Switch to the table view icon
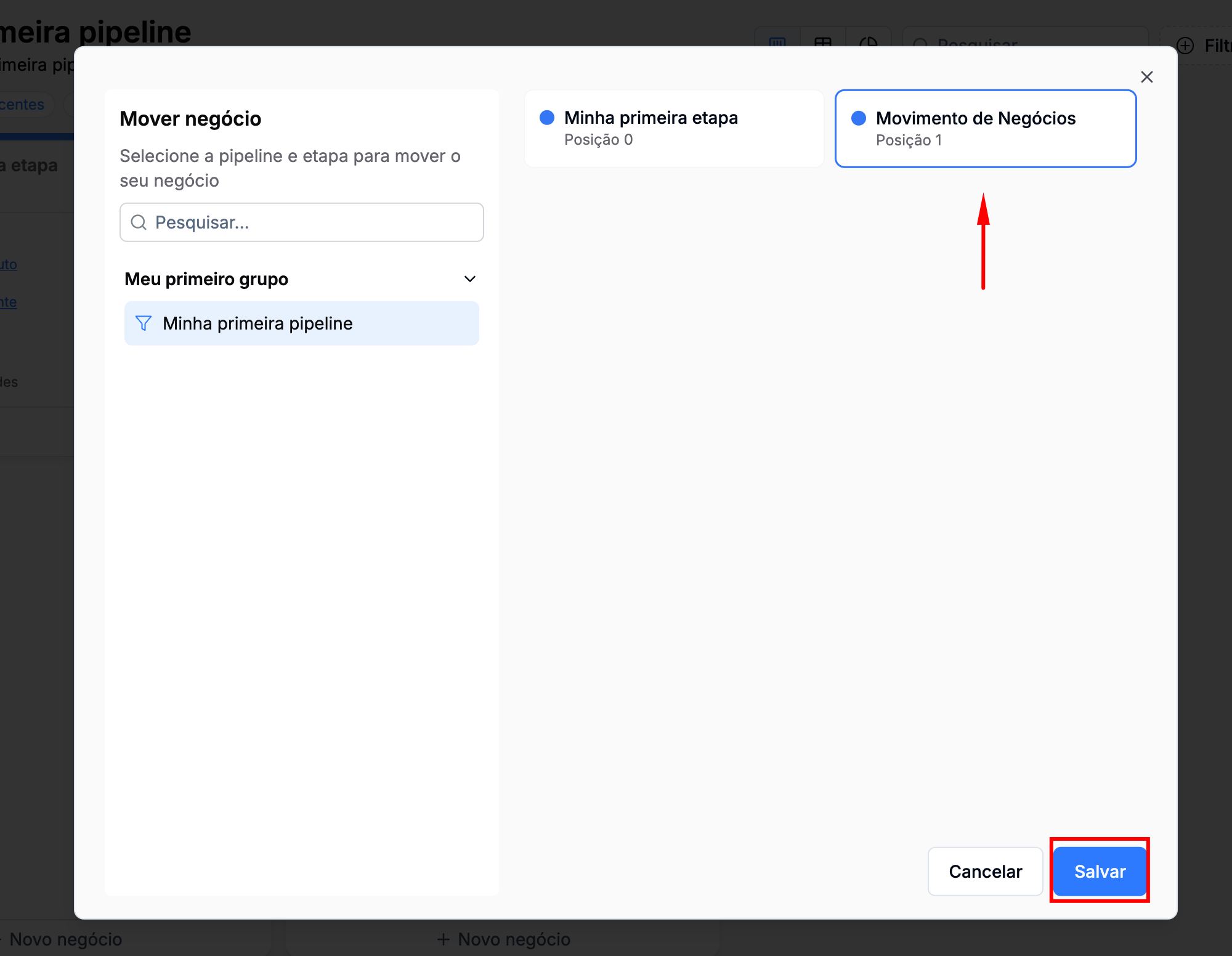This screenshot has width=1232, height=956. point(823,41)
